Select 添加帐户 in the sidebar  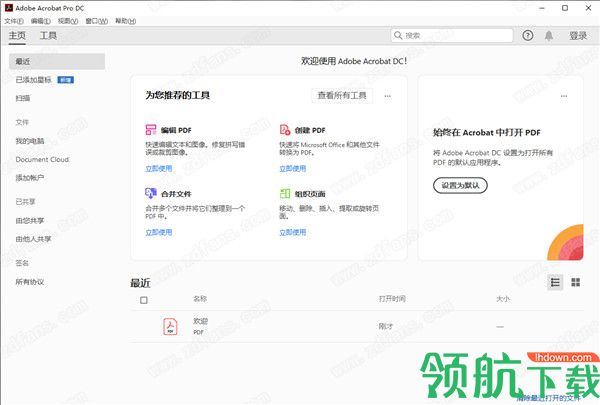30,178
